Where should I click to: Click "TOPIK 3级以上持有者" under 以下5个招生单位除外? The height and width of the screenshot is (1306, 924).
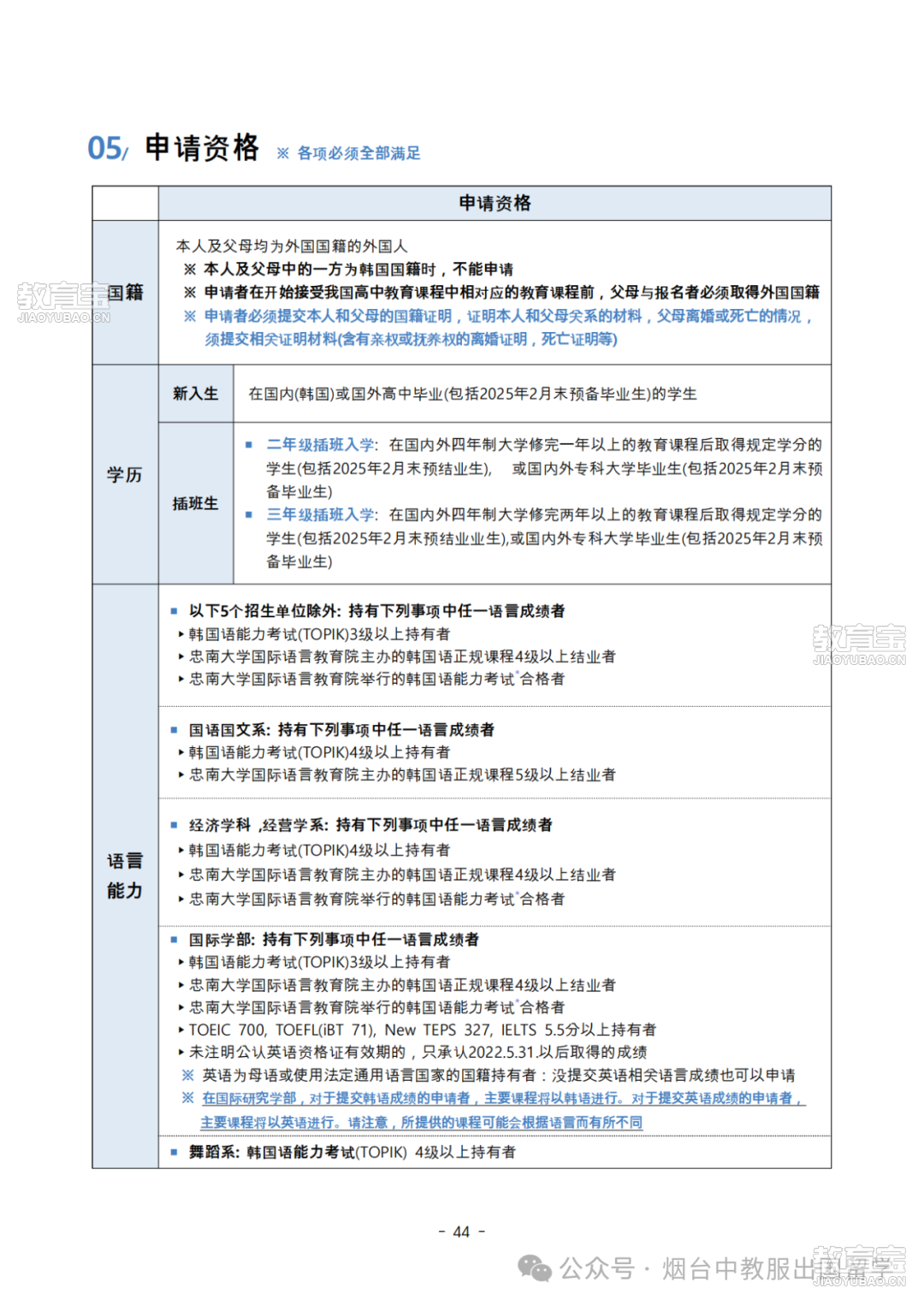pos(319,634)
